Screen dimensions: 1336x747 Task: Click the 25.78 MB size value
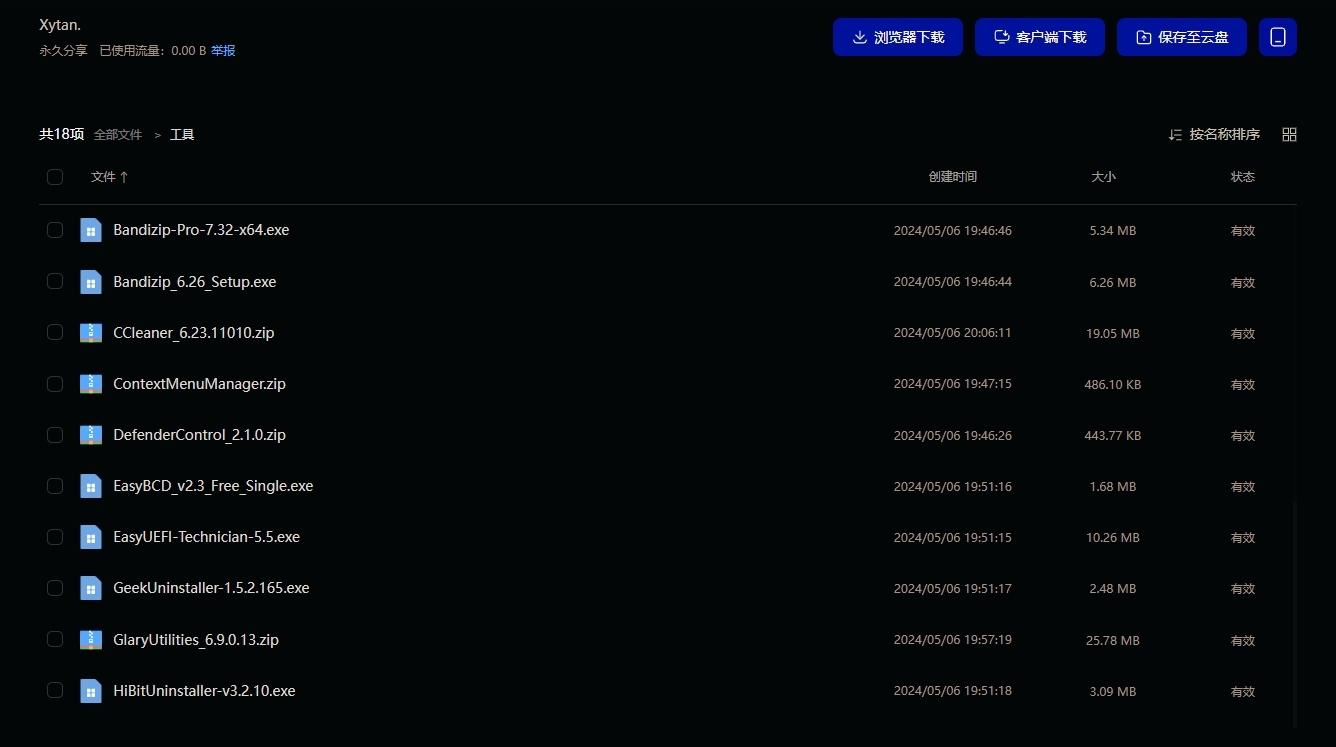(x=1113, y=641)
